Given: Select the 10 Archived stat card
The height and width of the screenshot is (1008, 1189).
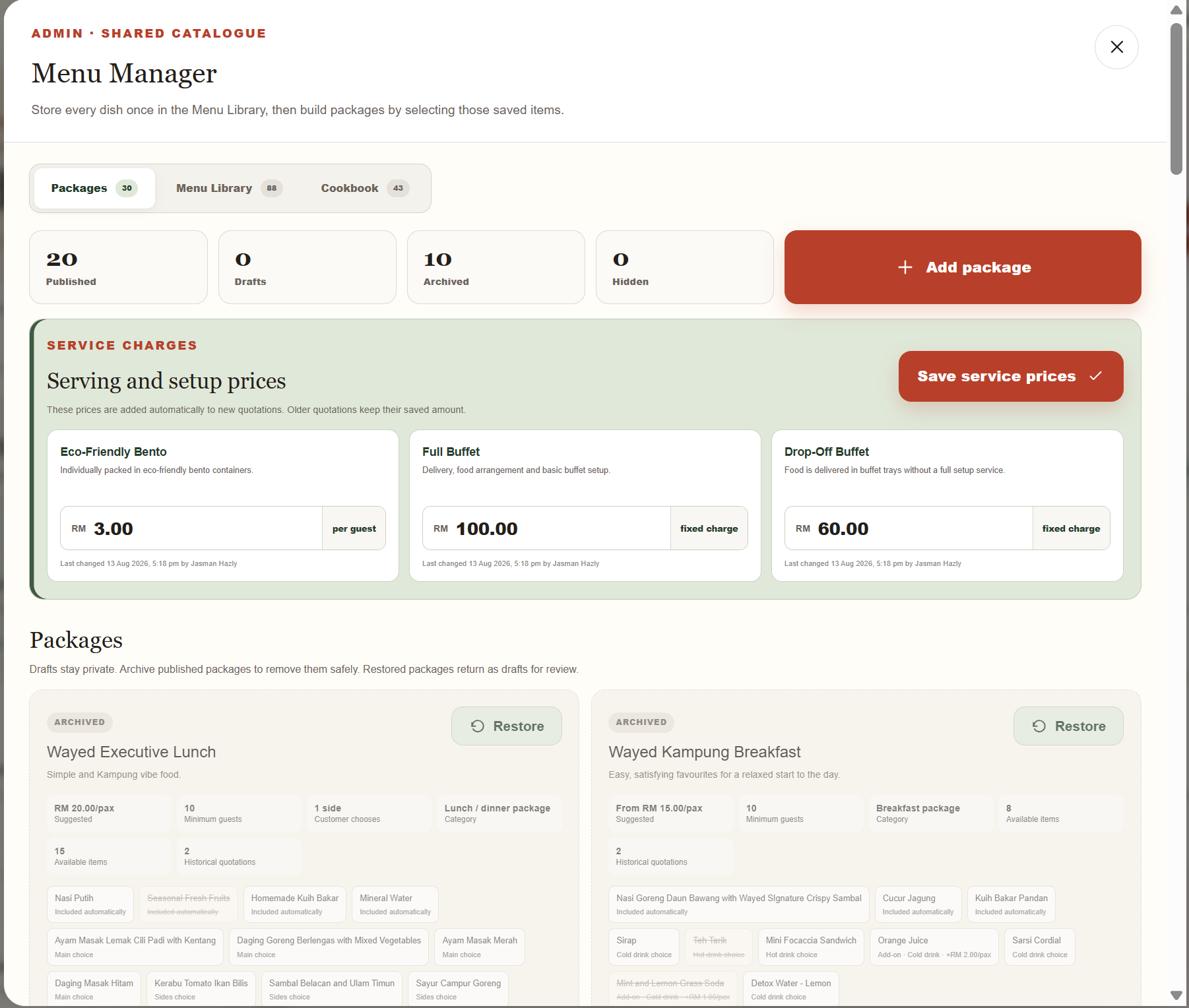Looking at the screenshot, I should (x=496, y=267).
